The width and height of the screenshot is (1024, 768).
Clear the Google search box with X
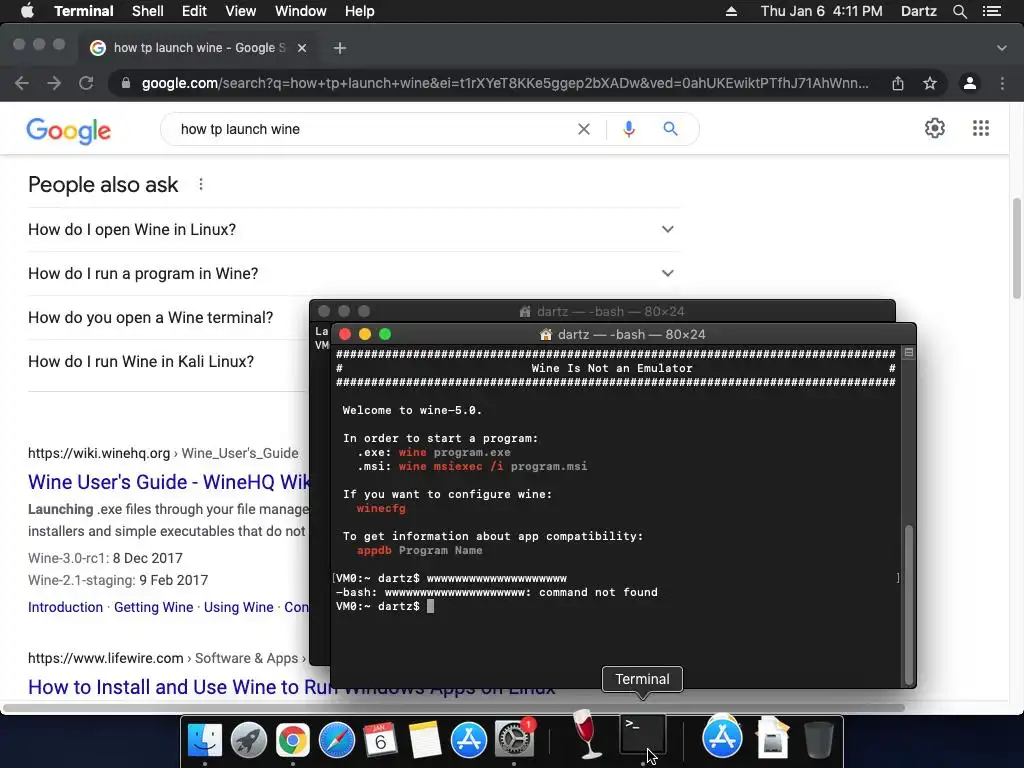[x=584, y=129]
